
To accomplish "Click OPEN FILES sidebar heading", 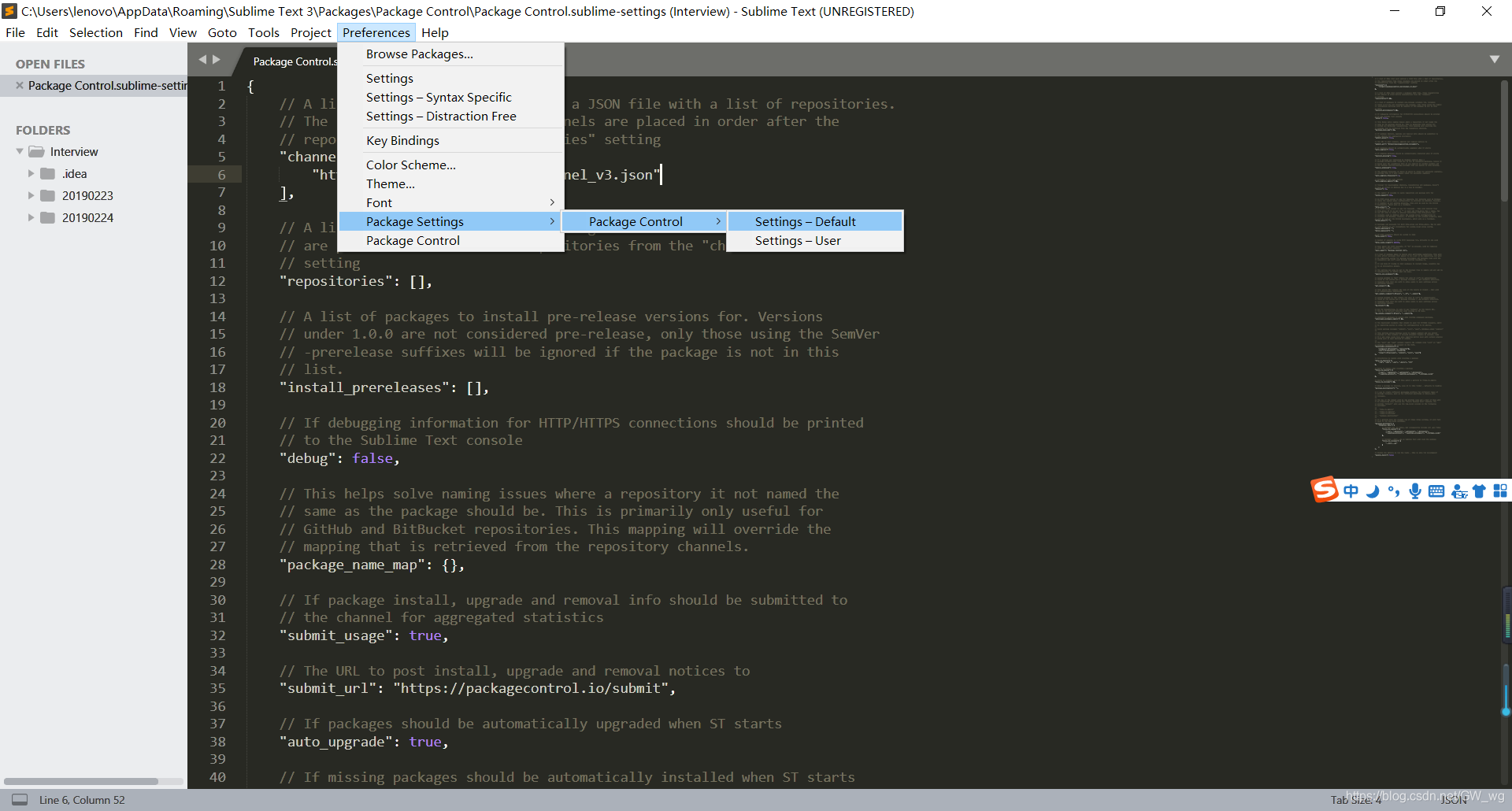I will (x=50, y=64).
